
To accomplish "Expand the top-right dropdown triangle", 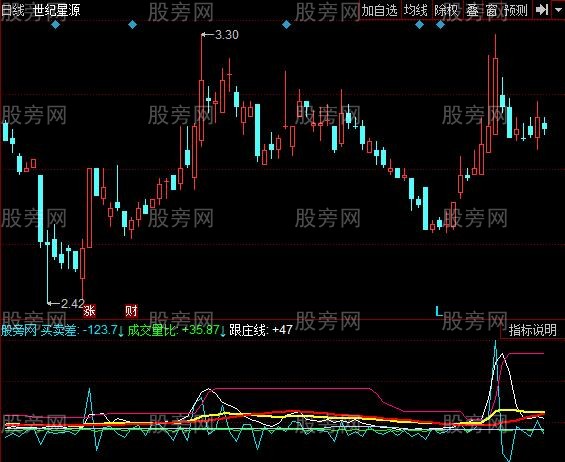I will (x=558, y=10).
